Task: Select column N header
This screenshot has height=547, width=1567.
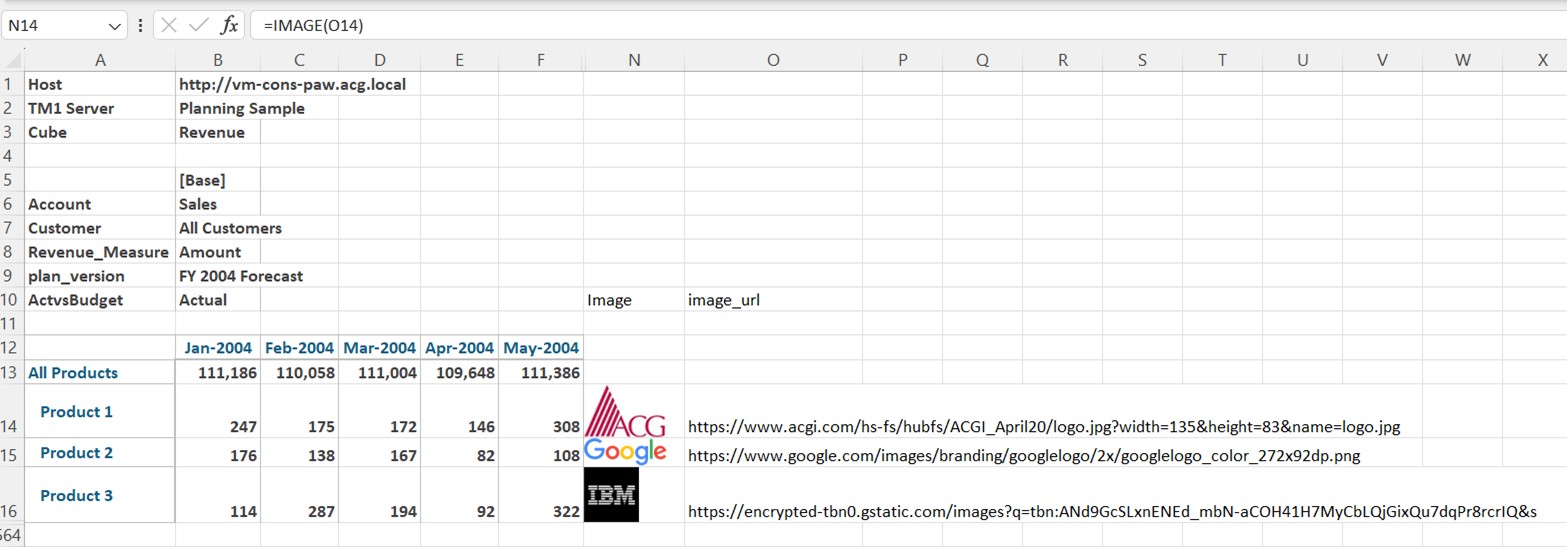Action: pyautogui.click(x=634, y=60)
